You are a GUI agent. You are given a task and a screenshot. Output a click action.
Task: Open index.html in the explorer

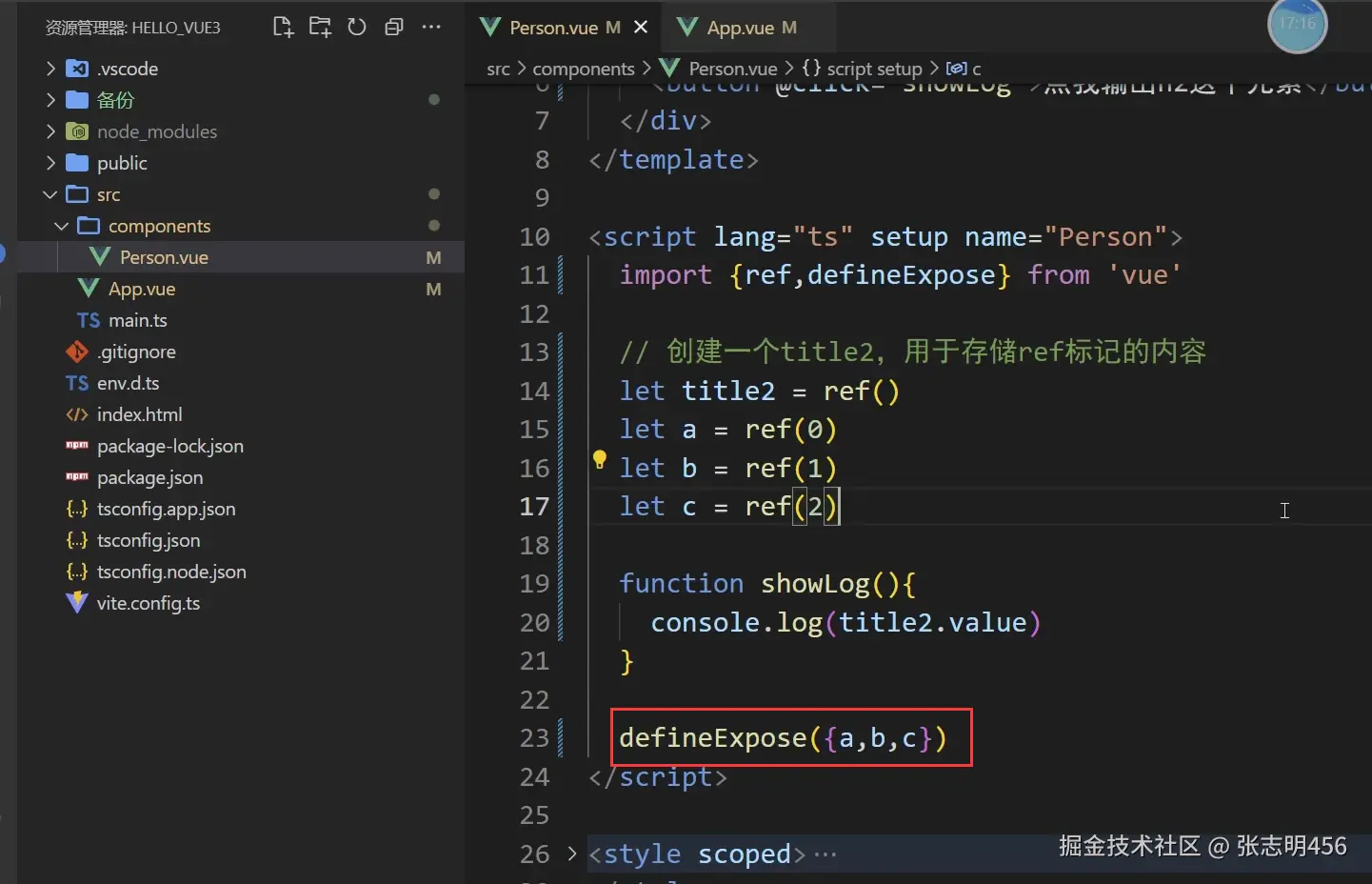coord(241,414)
